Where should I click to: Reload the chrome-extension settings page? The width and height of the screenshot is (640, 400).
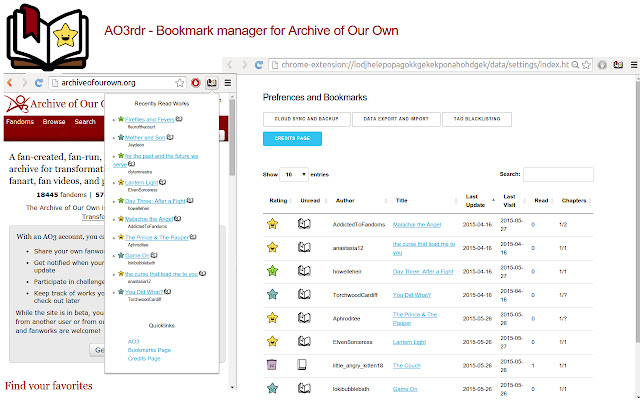[258, 64]
